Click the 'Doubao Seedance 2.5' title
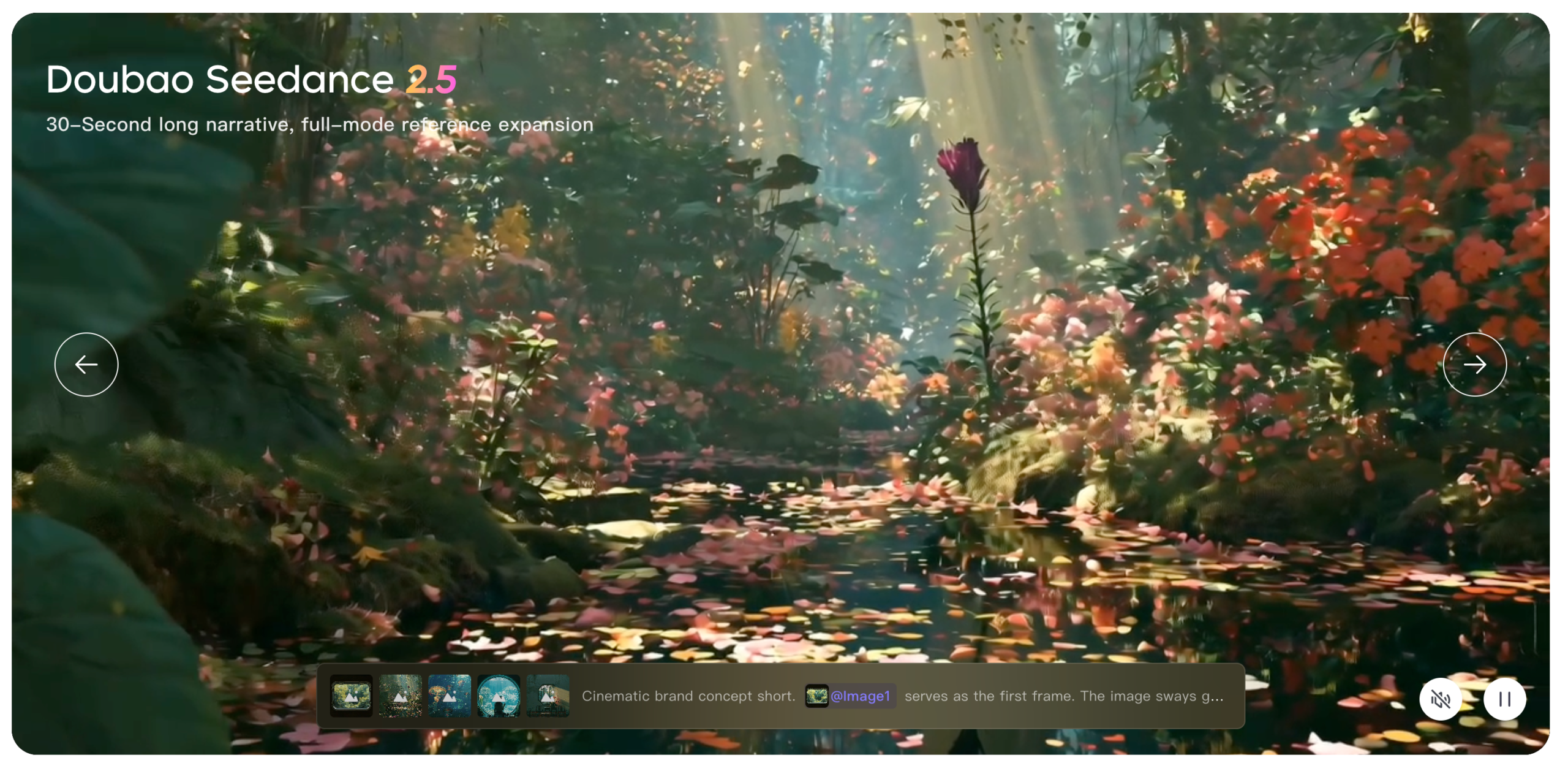 coord(251,79)
